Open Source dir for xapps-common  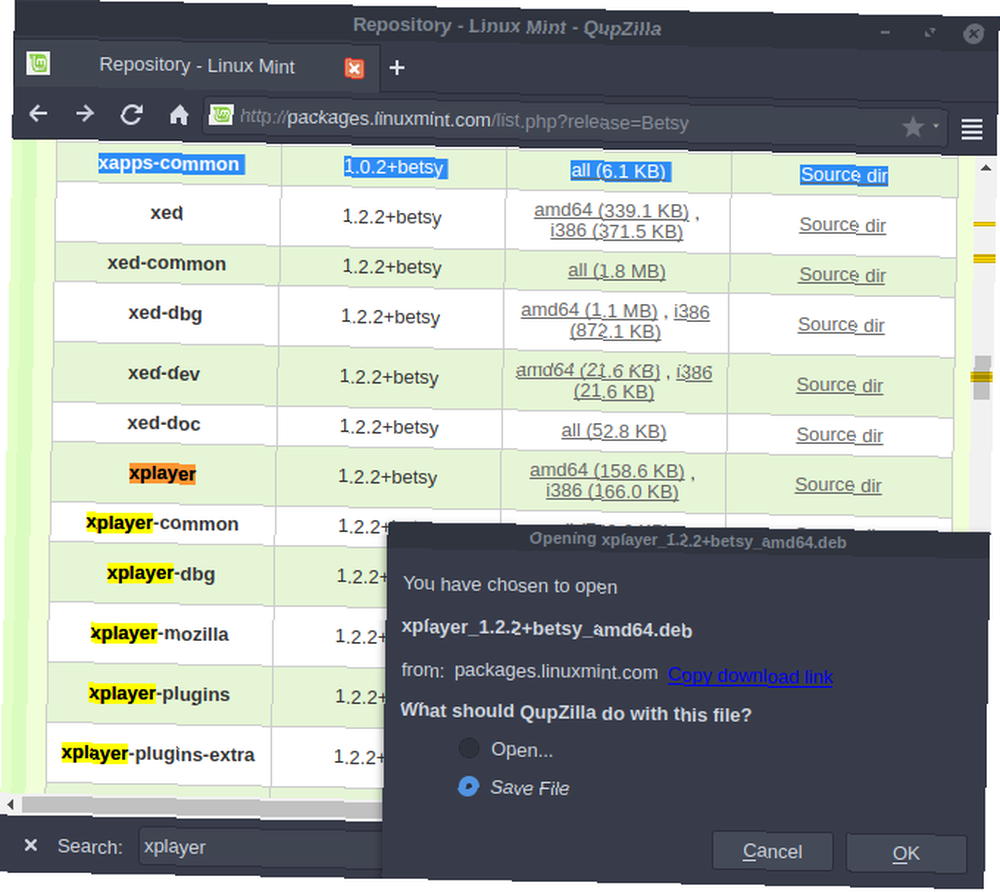(844, 175)
